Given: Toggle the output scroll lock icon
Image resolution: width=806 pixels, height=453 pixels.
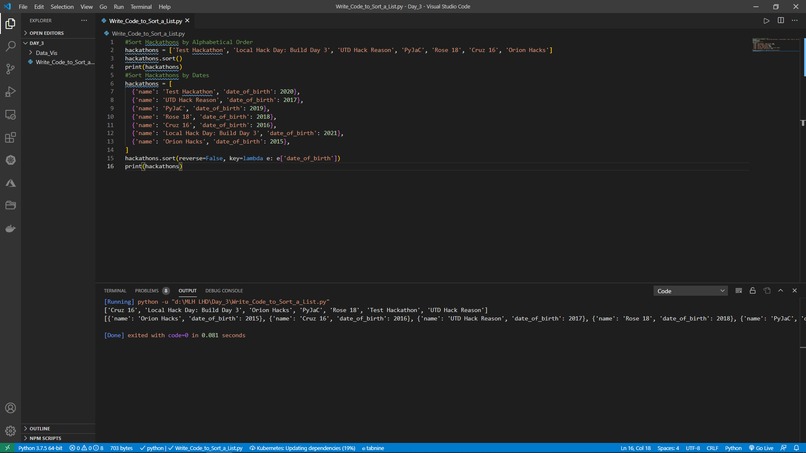Looking at the screenshot, I should click(753, 291).
